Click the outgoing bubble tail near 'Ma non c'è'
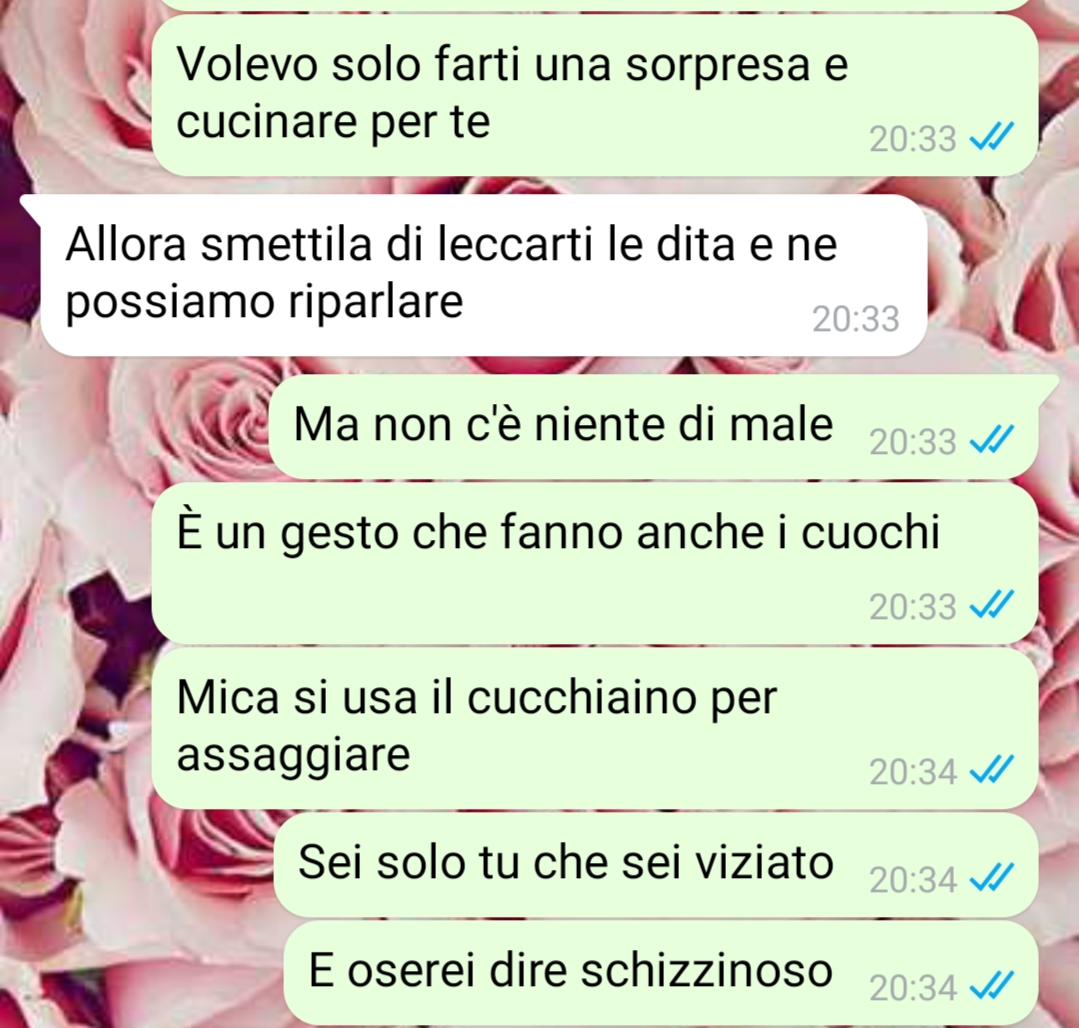The height and width of the screenshot is (1028, 1079). (x=1047, y=385)
